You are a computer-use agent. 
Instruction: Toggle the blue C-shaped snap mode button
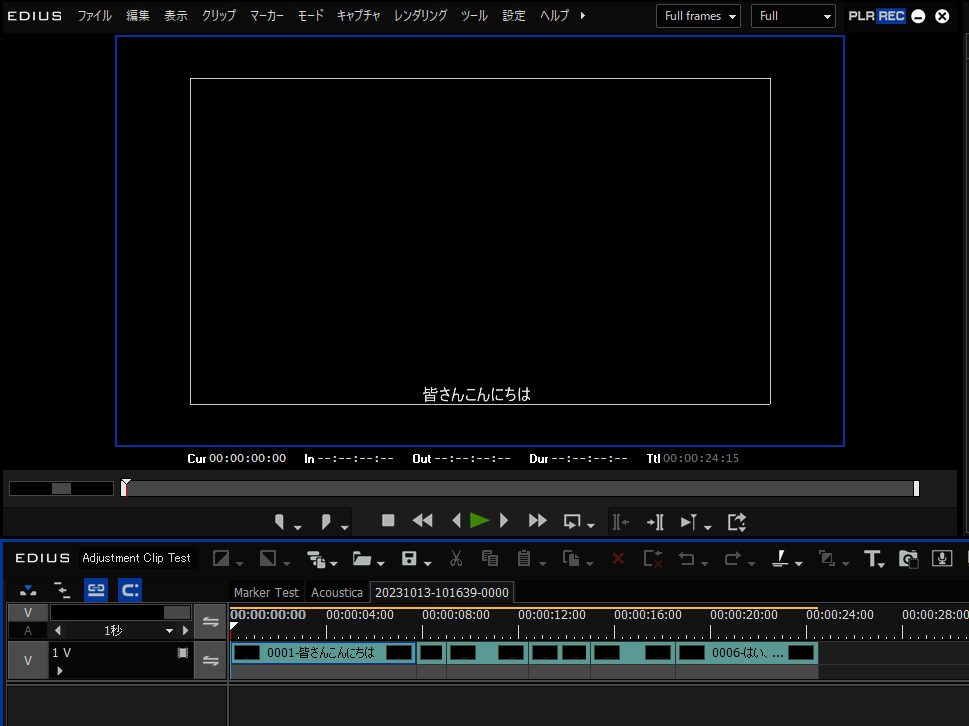[x=130, y=590]
